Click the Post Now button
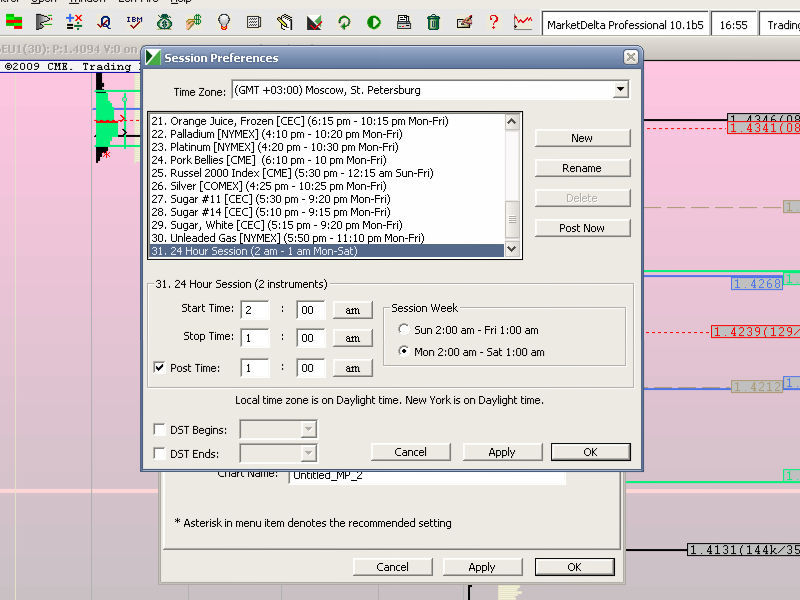The height and width of the screenshot is (600, 800). pos(582,228)
